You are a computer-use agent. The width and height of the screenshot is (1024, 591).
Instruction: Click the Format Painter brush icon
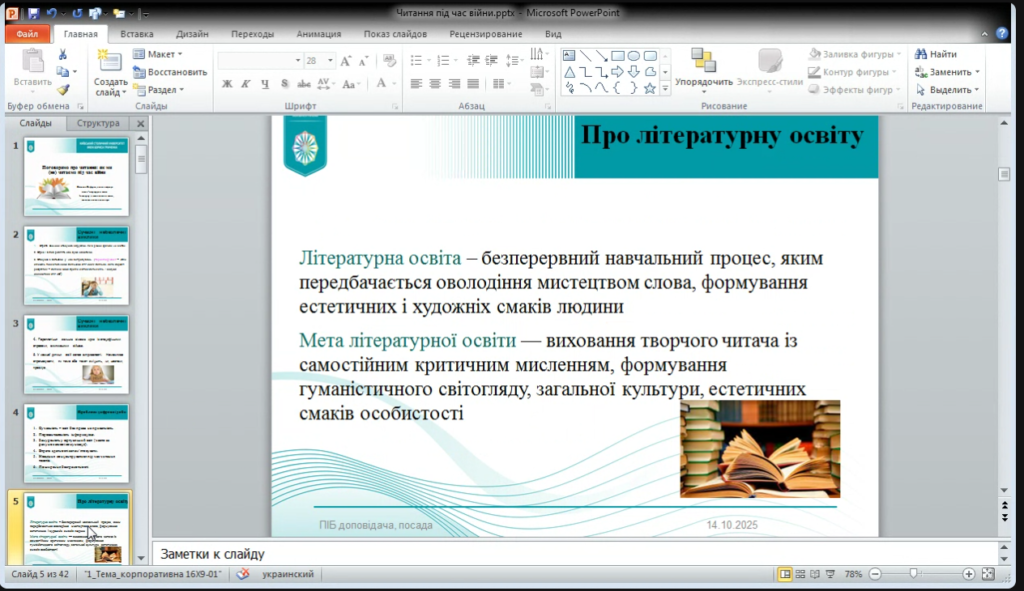tap(63, 89)
